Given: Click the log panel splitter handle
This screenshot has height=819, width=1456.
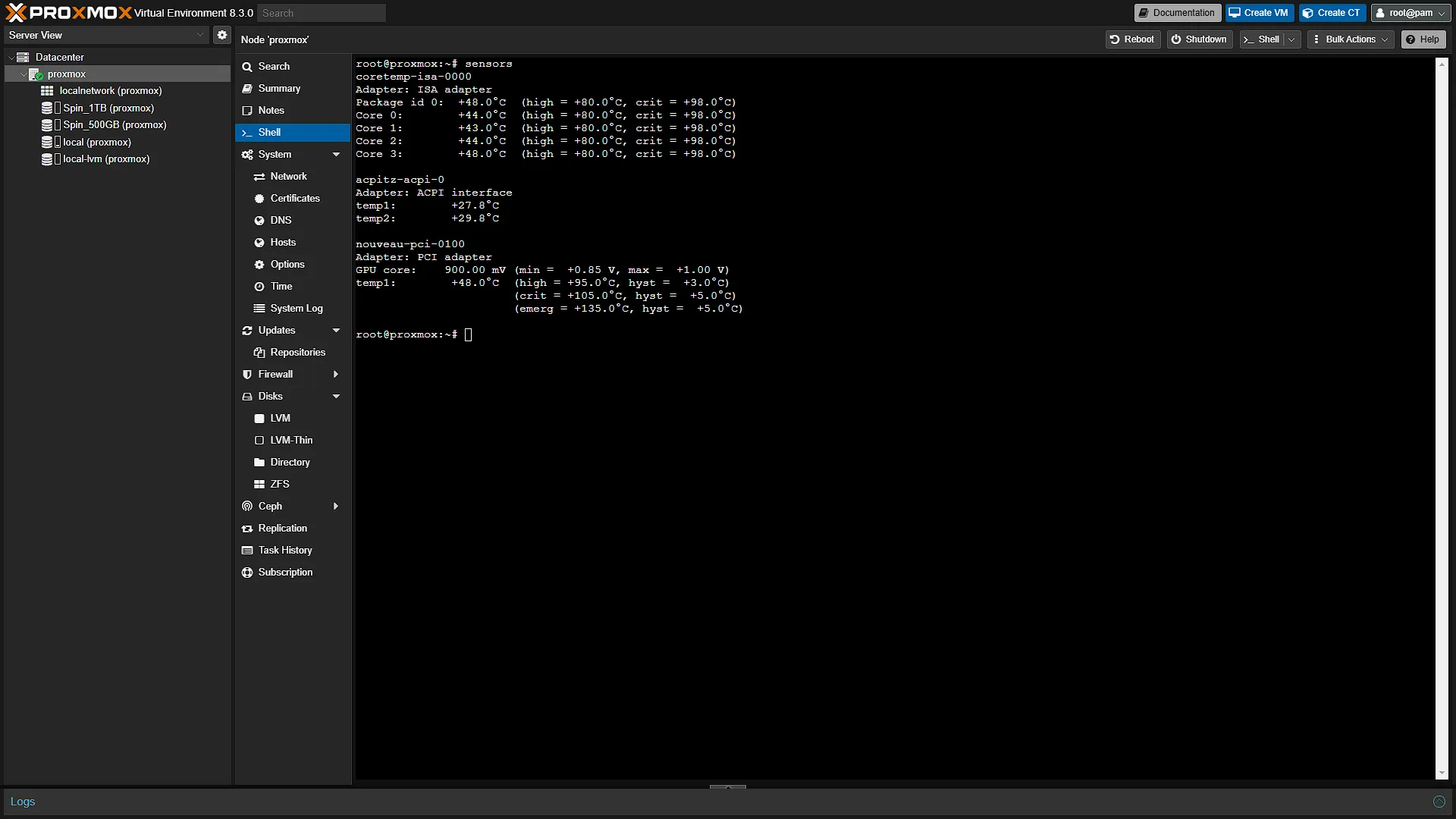Looking at the screenshot, I should coord(728,787).
